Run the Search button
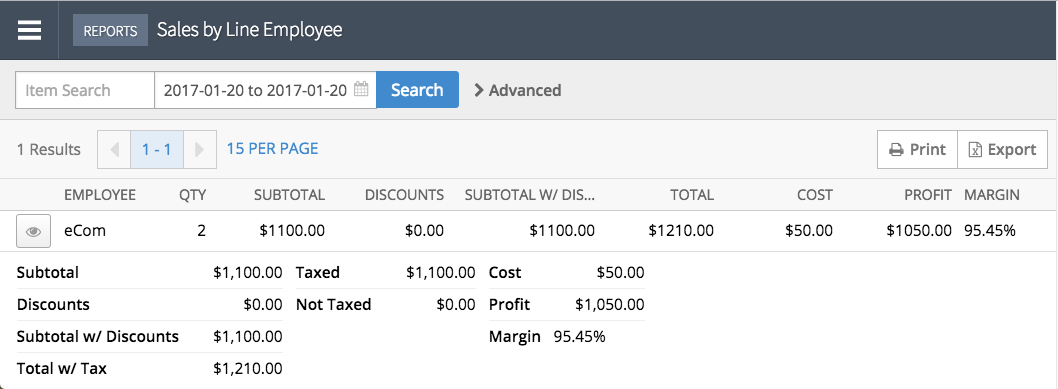The width and height of the screenshot is (1058, 389). click(x=417, y=90)
